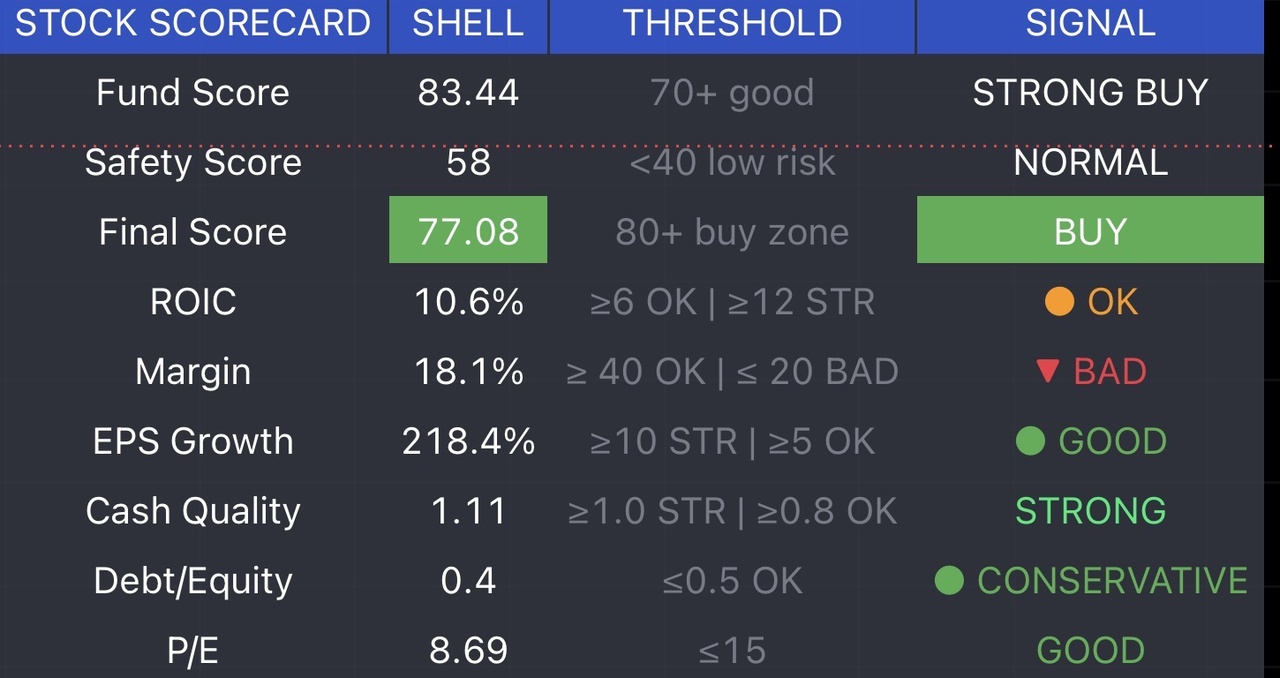Click the EPS Growth value 218.4%

click(468, 441)
